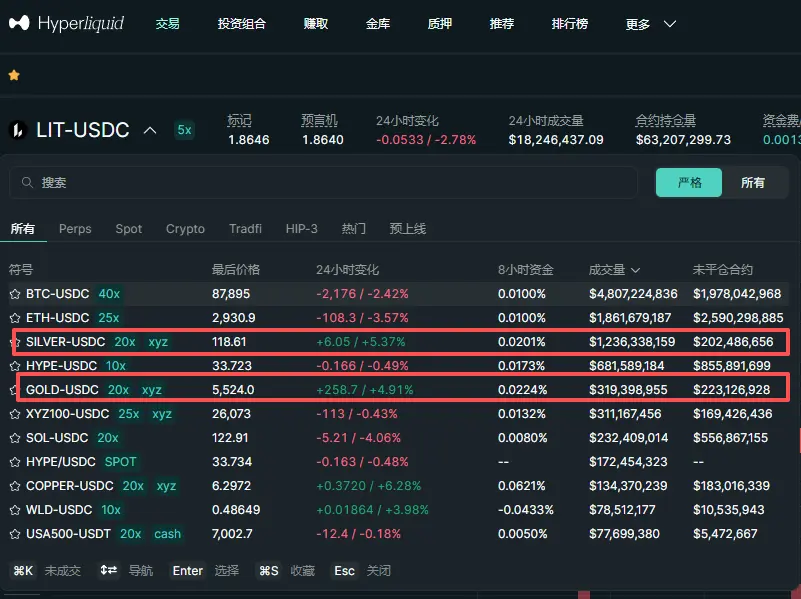Click the $63,207,299.73 open interest value
801x599 pixels.
(683, 140)
